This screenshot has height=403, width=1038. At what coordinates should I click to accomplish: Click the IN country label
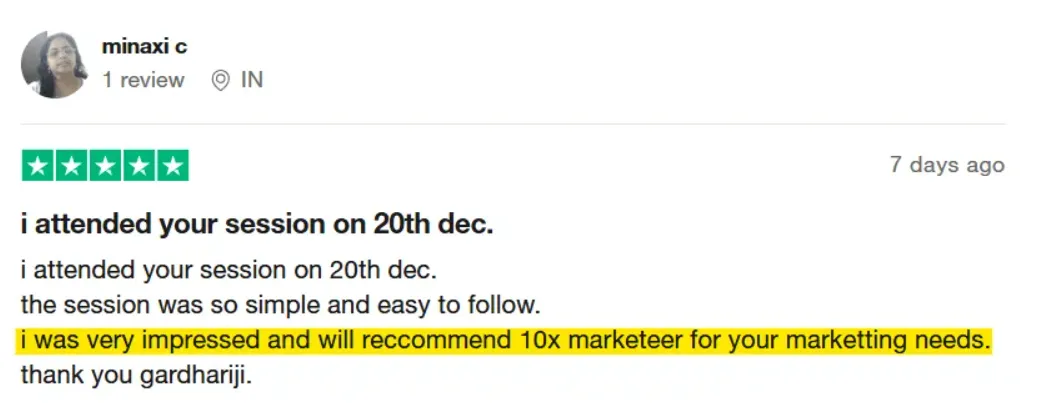point(252,80)
